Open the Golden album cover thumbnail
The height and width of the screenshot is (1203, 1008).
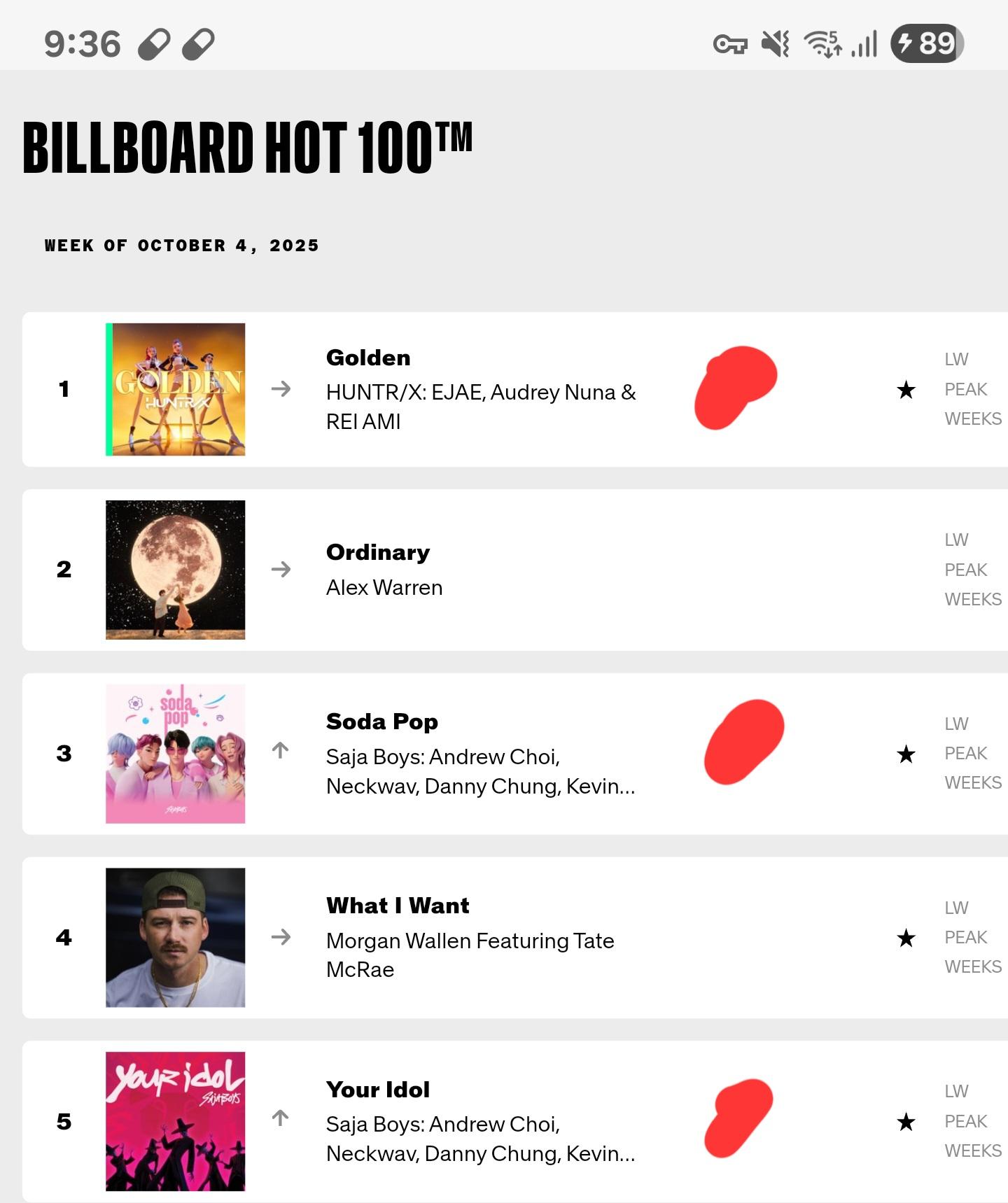pos(176,389)
